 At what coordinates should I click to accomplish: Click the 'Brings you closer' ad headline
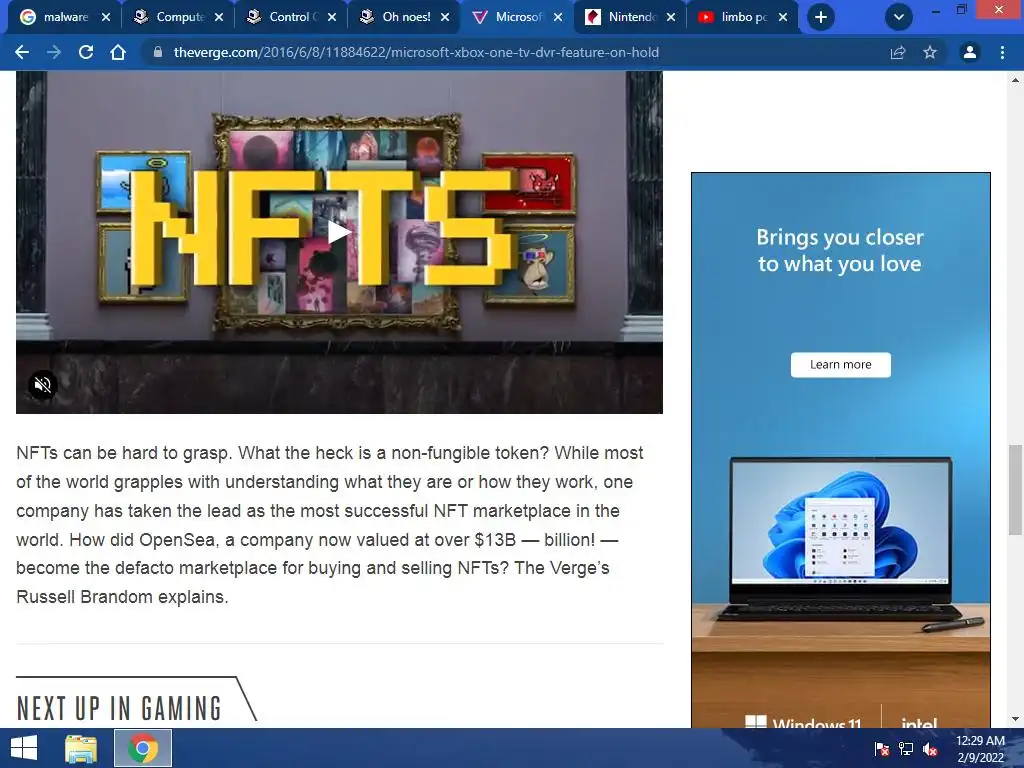click(x=840, y=250)
